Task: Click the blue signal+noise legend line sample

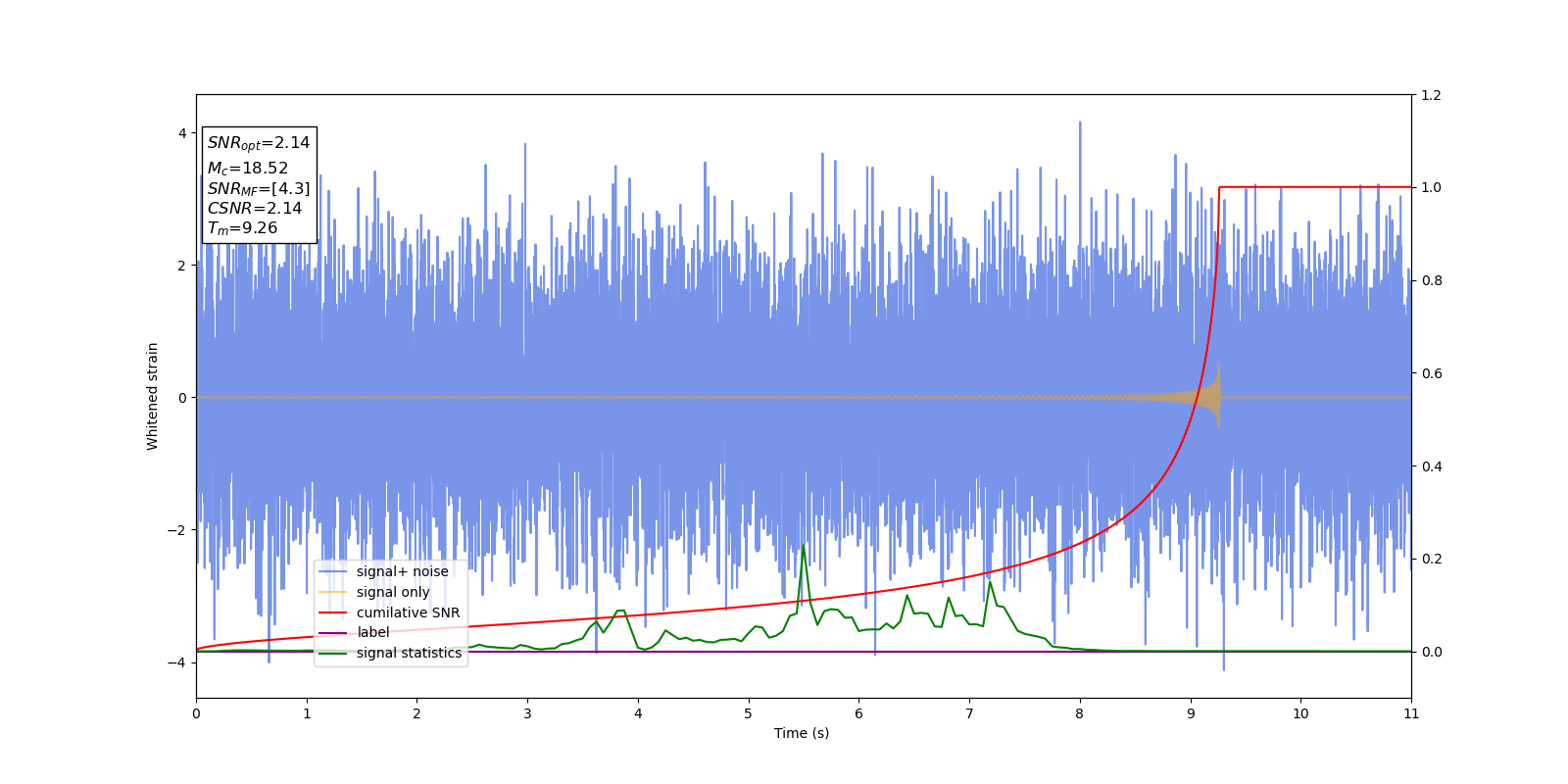Action: pos(333,571)
